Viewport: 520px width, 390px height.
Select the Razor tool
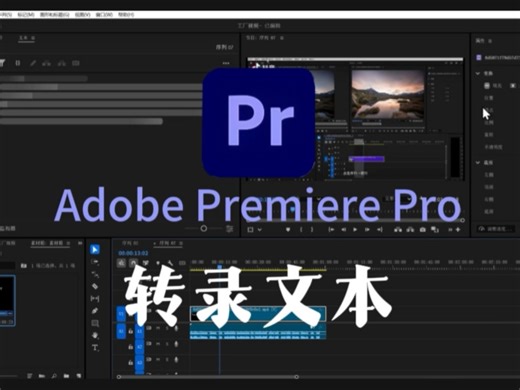pyautogui.click(x=95, y=286)
